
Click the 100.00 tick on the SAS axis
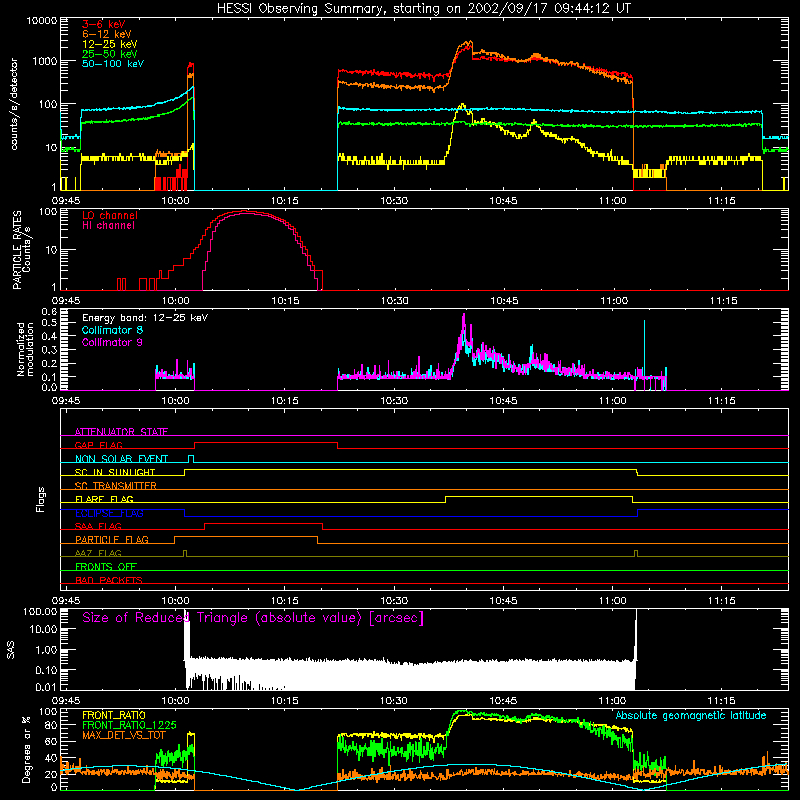(x=40, y=612)
